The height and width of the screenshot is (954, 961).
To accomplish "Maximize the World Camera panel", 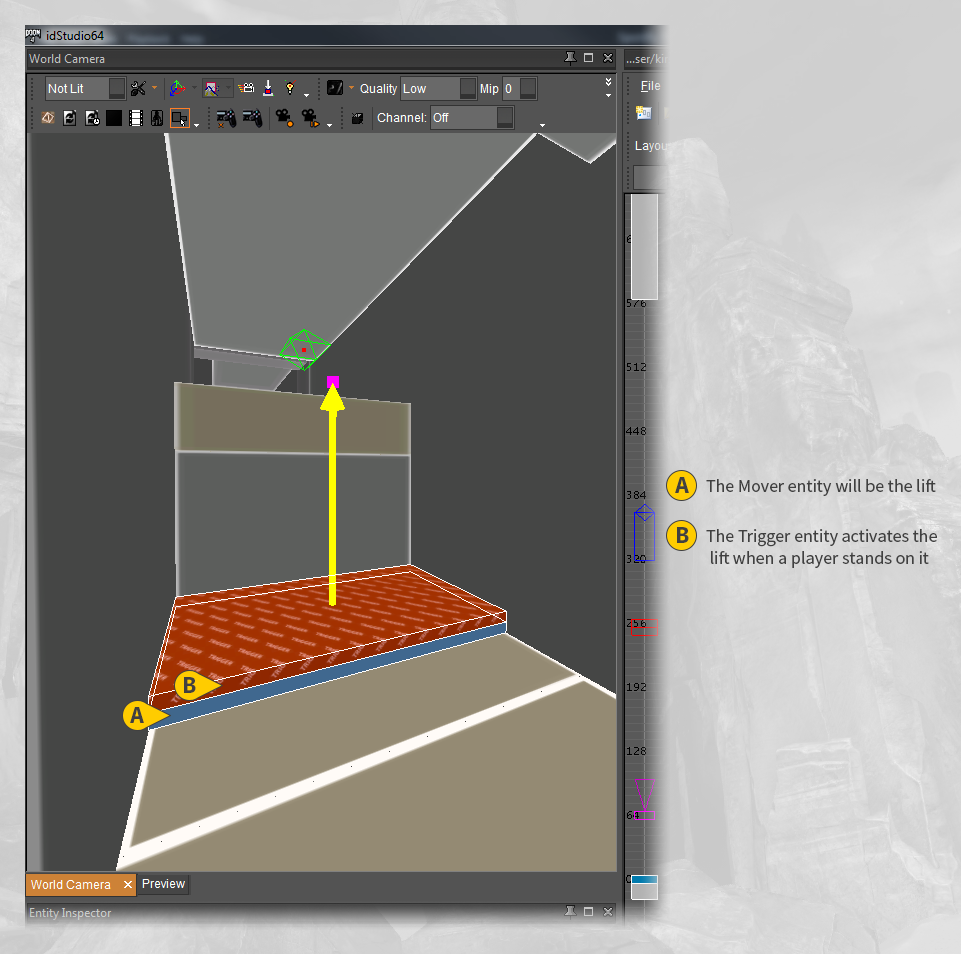I will (x=588, y=58).
